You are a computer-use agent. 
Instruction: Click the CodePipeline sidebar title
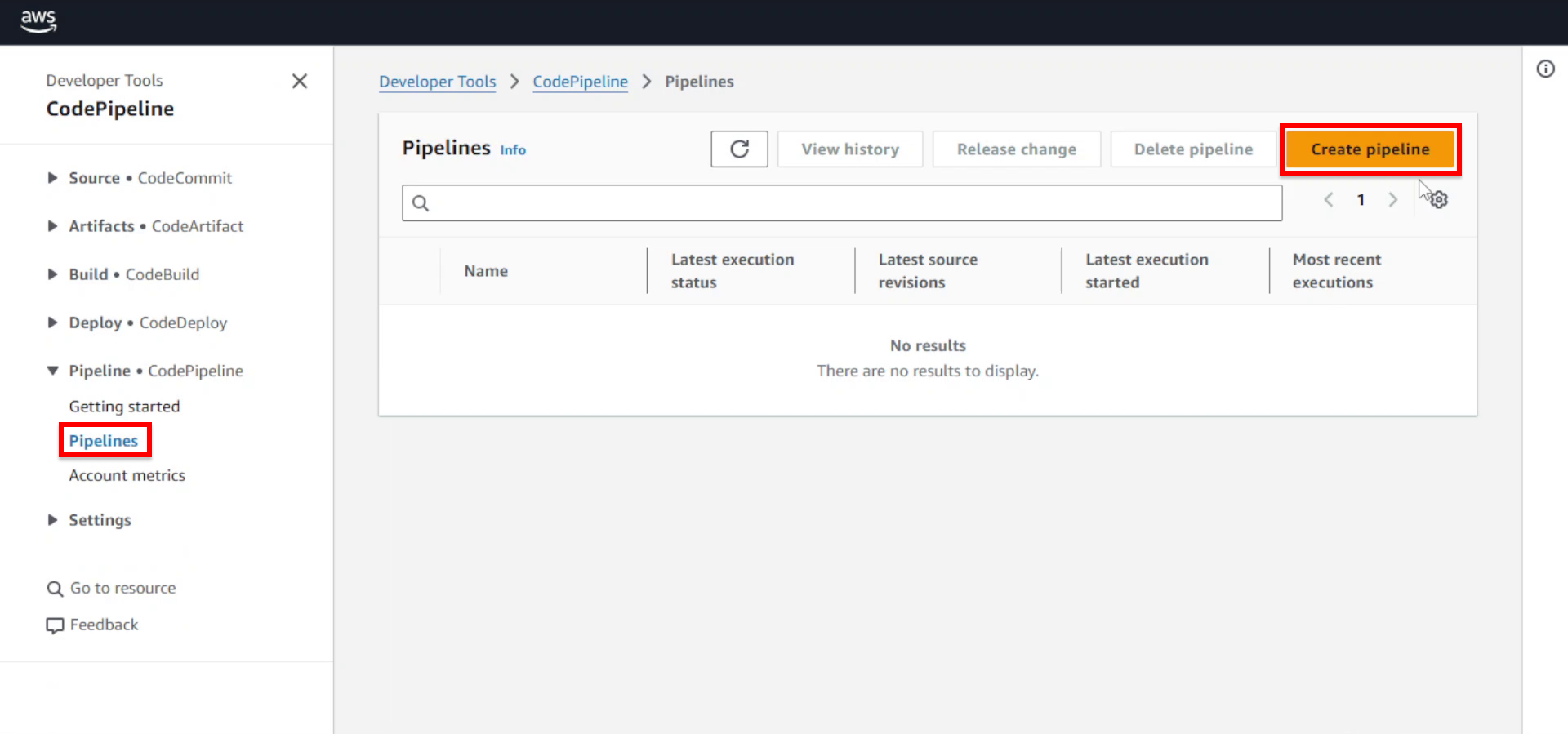110,109
